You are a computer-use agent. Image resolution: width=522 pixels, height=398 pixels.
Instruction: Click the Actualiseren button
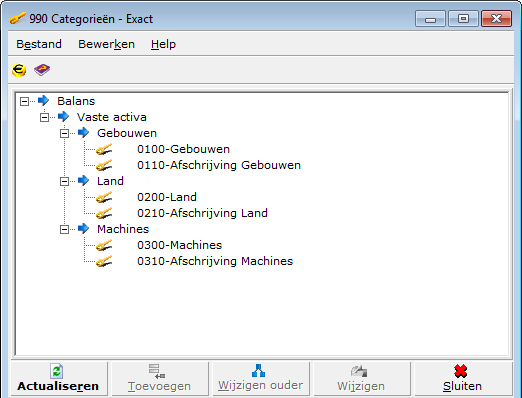[58, 379]
